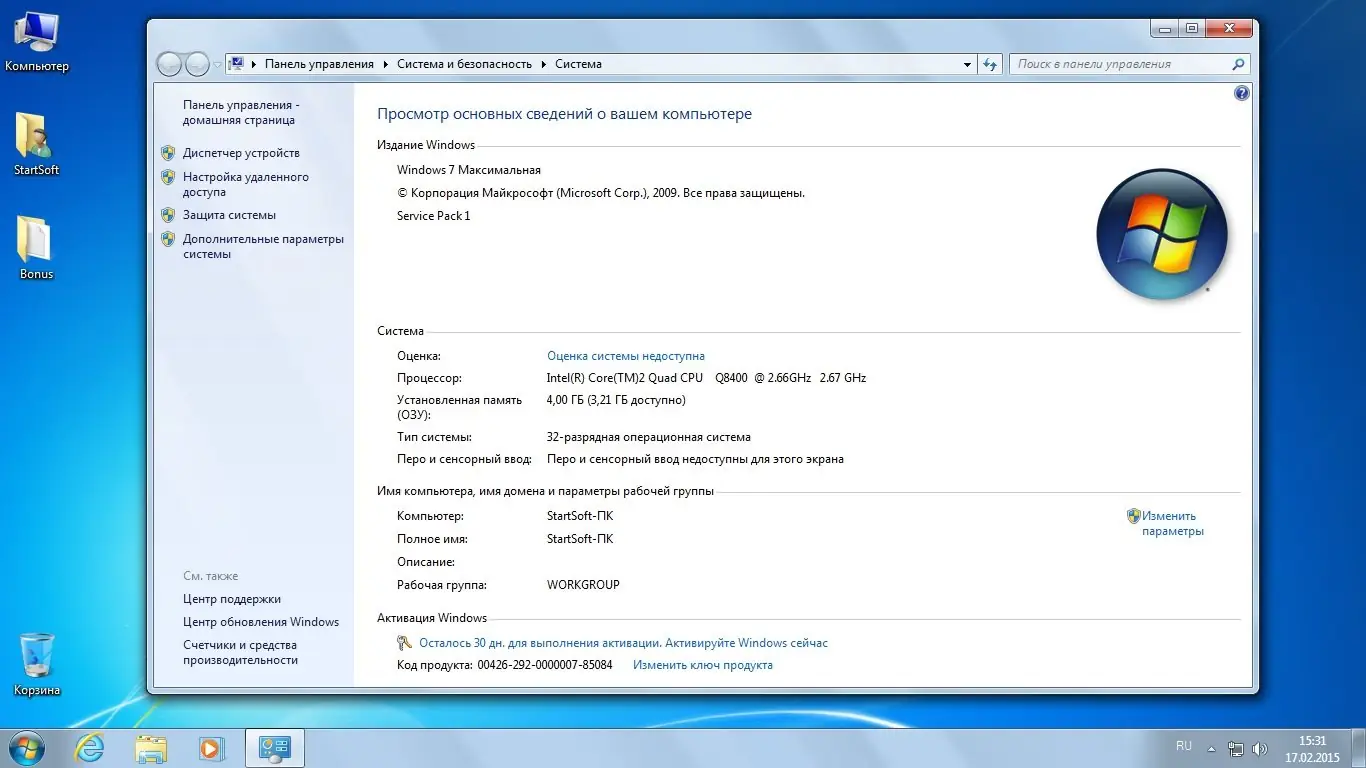Image resolution: width=1366 pixels, height=768 pixels.
Task: Open Настройка удаленного доступа
Action: click(246, 184)
